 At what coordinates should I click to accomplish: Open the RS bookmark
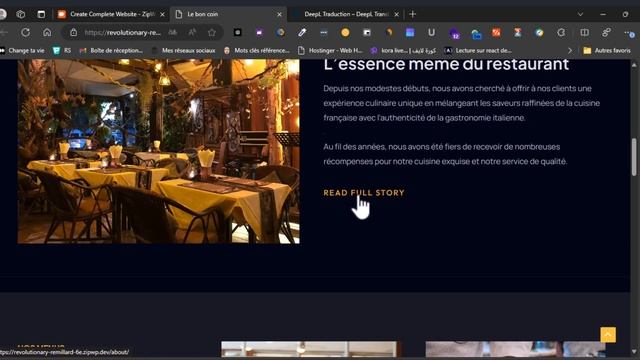click(62, 51)
